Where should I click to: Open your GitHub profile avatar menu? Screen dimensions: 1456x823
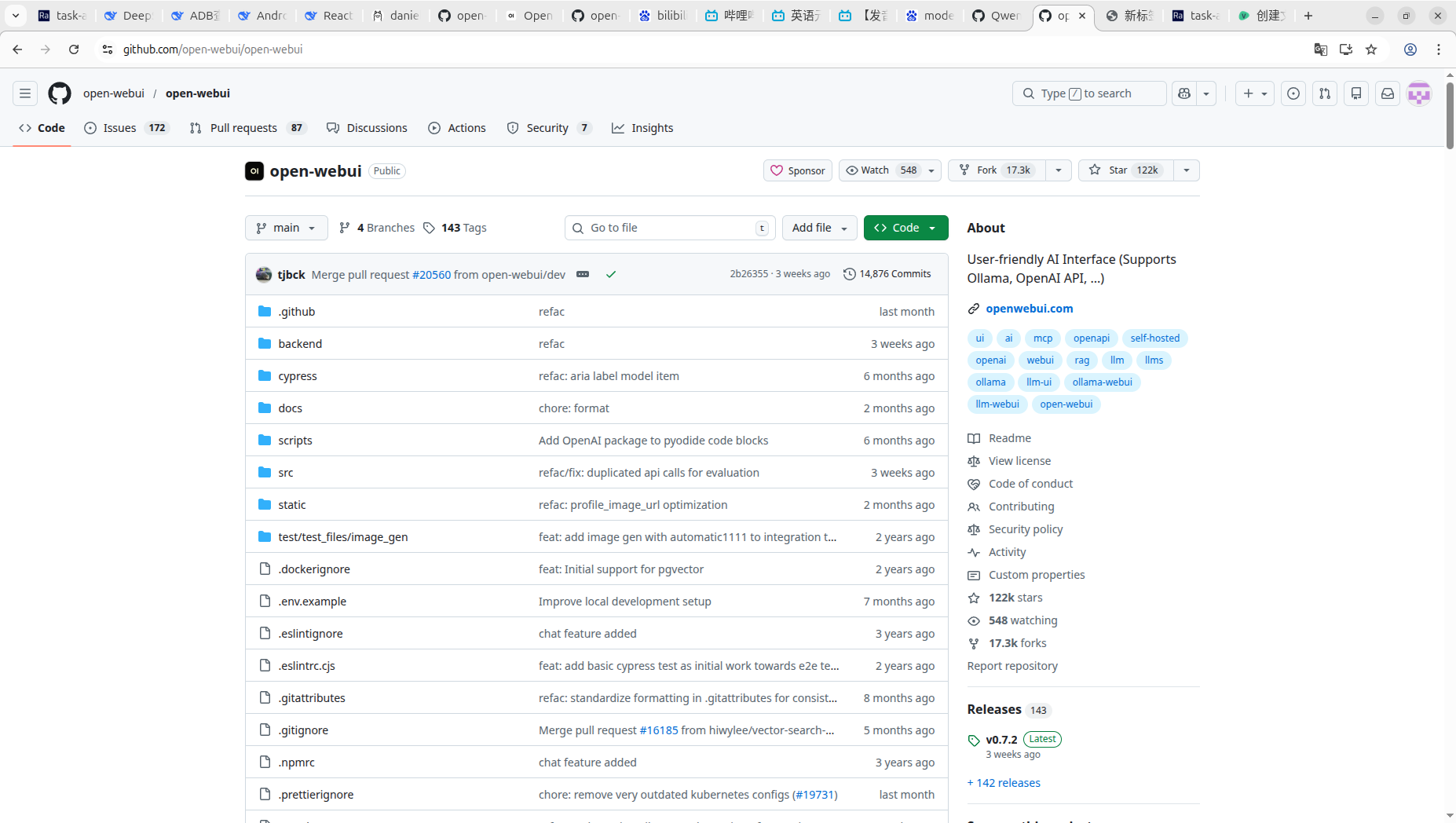click(x=1420, y=93)
